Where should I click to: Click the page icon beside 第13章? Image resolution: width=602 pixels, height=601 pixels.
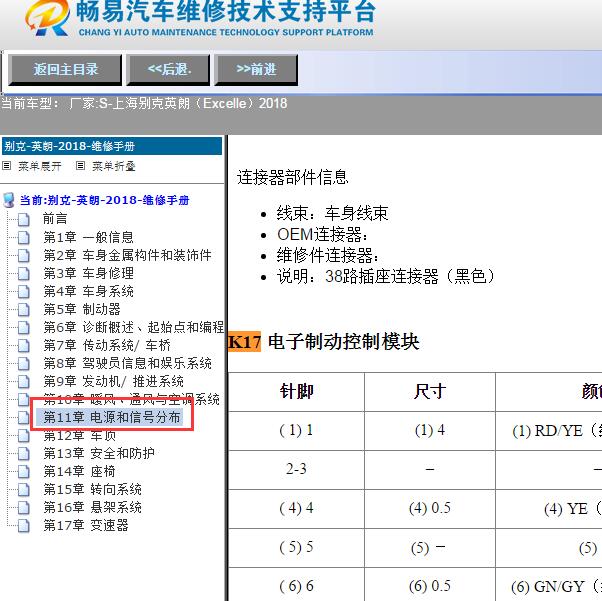pos(24,454)
